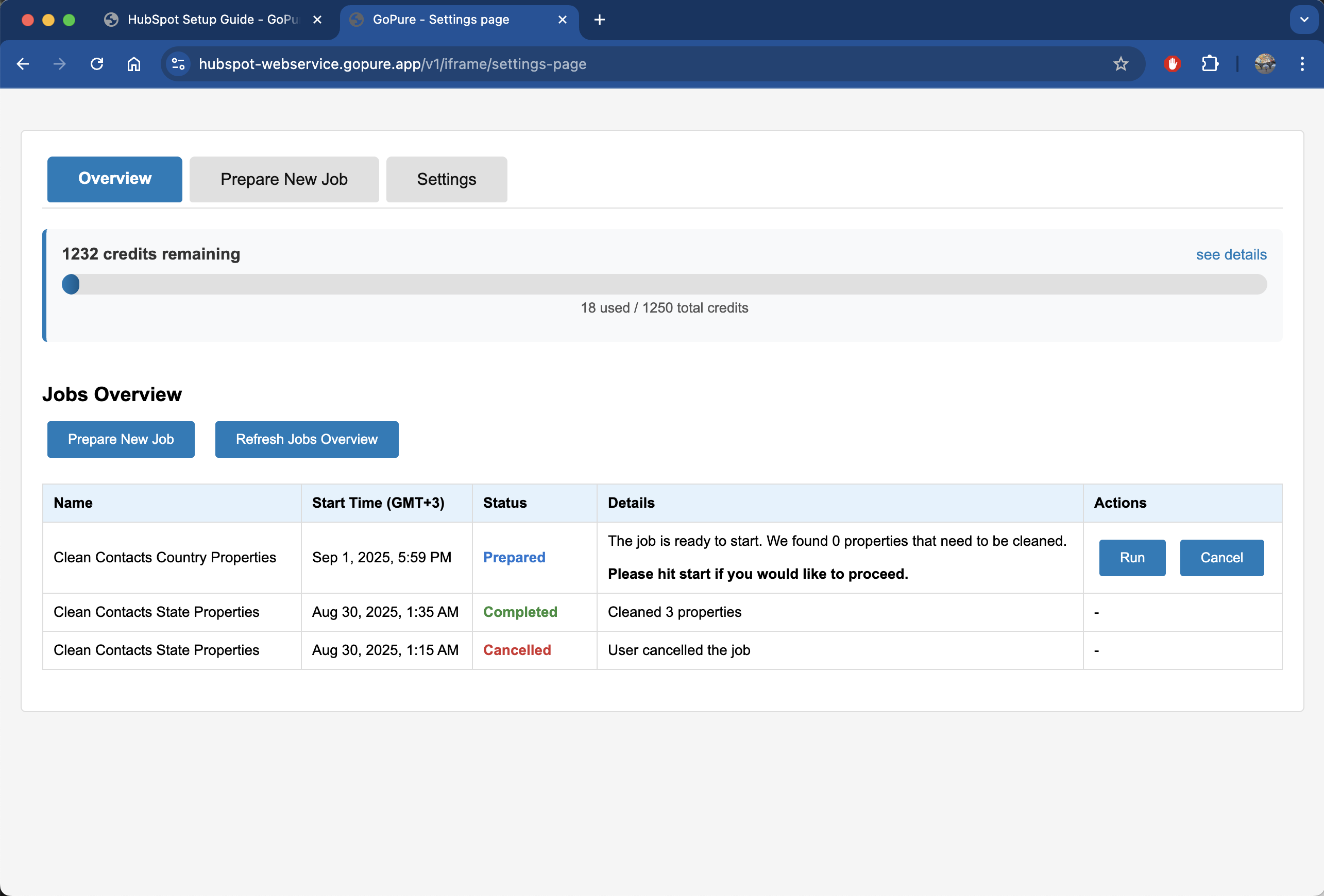This screenshot has width=1324, height=896.
Task: Open a new tab with plus icon
Action: click(x=599, y=20)
